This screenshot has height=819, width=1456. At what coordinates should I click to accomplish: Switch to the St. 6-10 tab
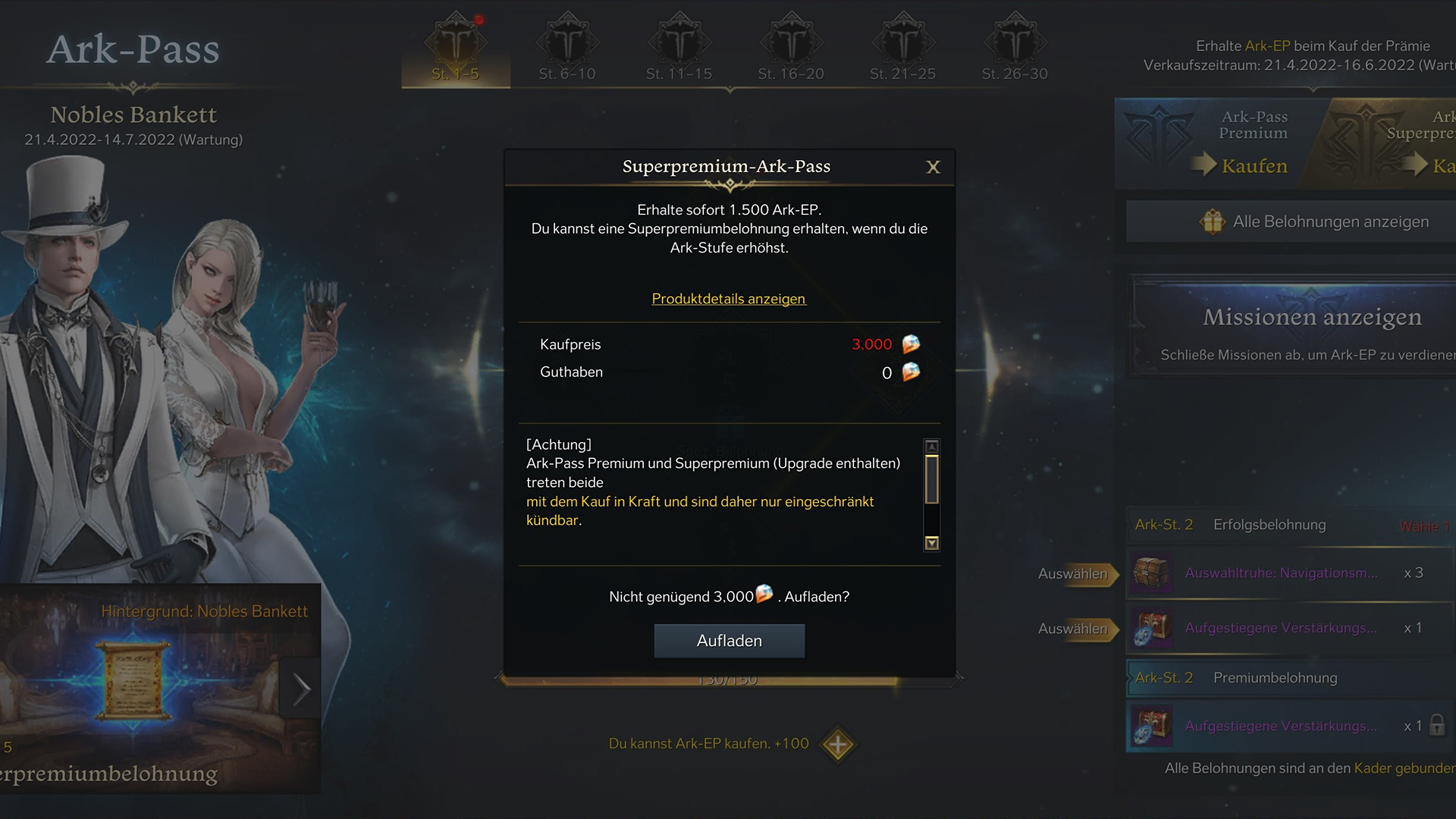pos(567,47)
